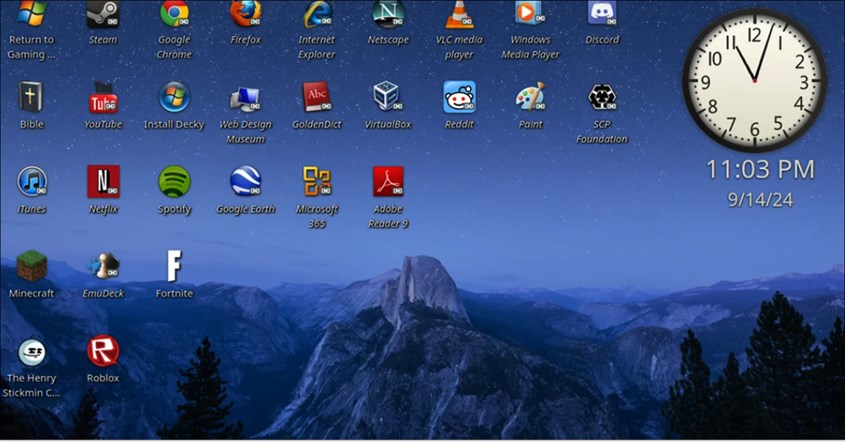This screenshot has width=845, height=442.
Task: Select the Reddit shortcut icon
Action: (459, 97)
